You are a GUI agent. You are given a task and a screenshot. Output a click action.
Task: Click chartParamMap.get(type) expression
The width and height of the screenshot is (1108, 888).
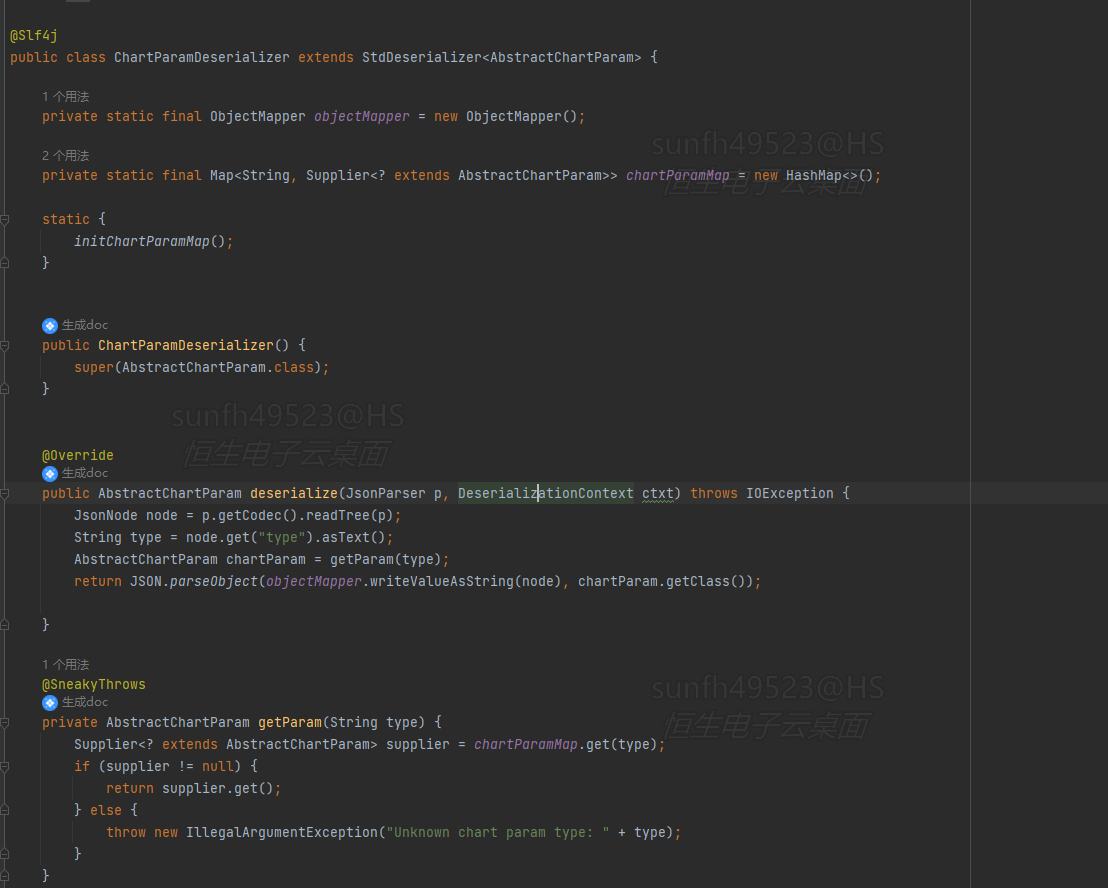[x=565, y=745]
